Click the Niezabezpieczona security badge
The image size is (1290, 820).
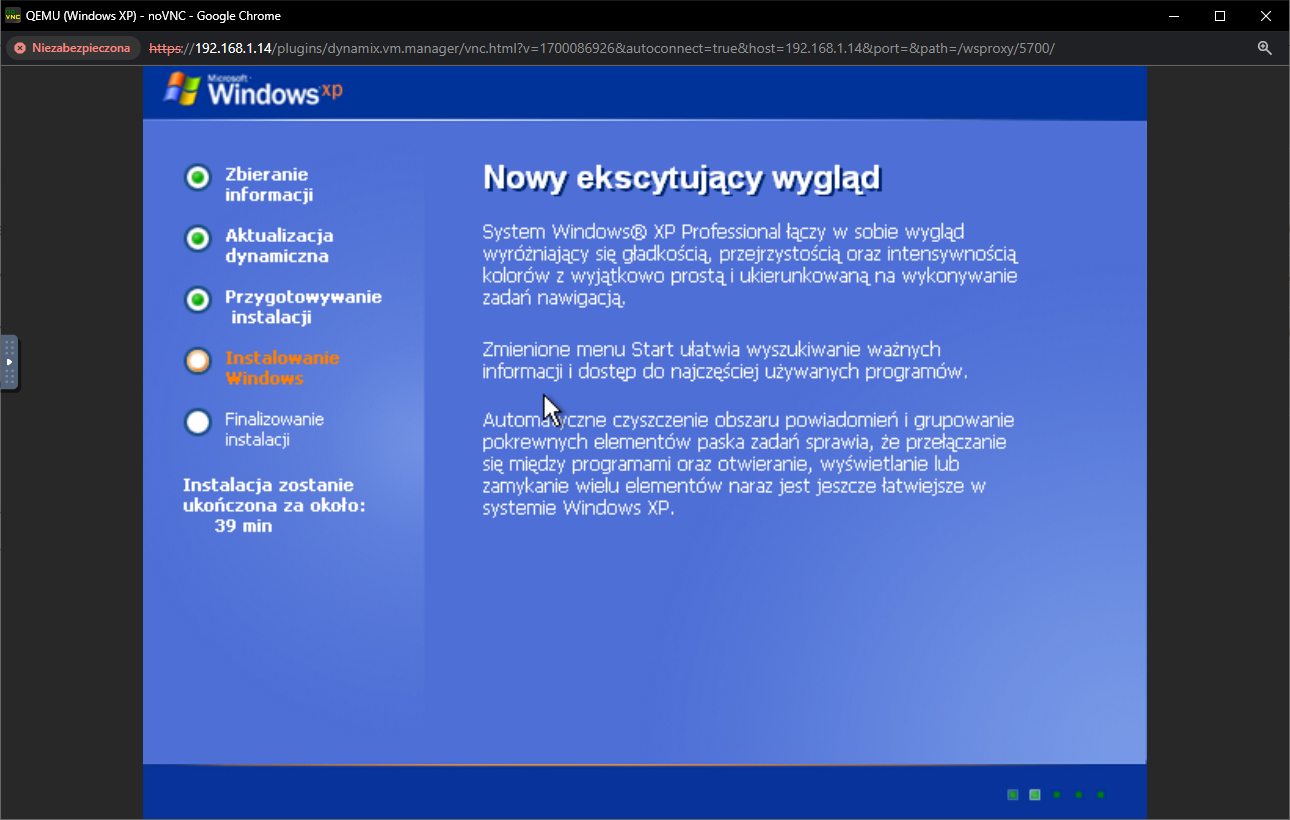click(x=72, y=48)
